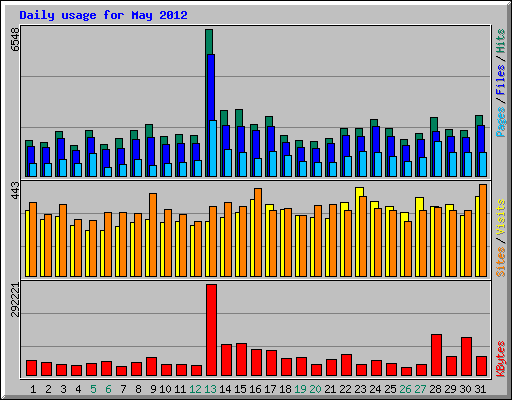Click the blue "Files" legend label
Image resolution: width=512 pixels, height=400 pixels.
click(501, 79)
